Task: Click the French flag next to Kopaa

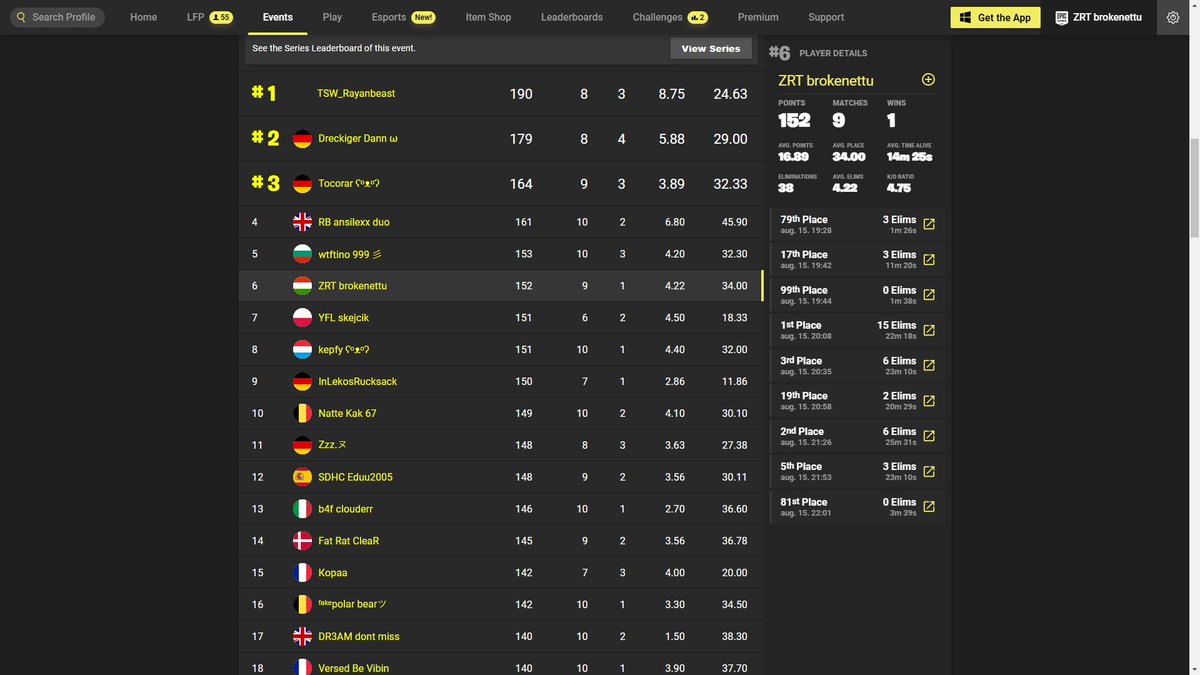Action: coord(302,573)
